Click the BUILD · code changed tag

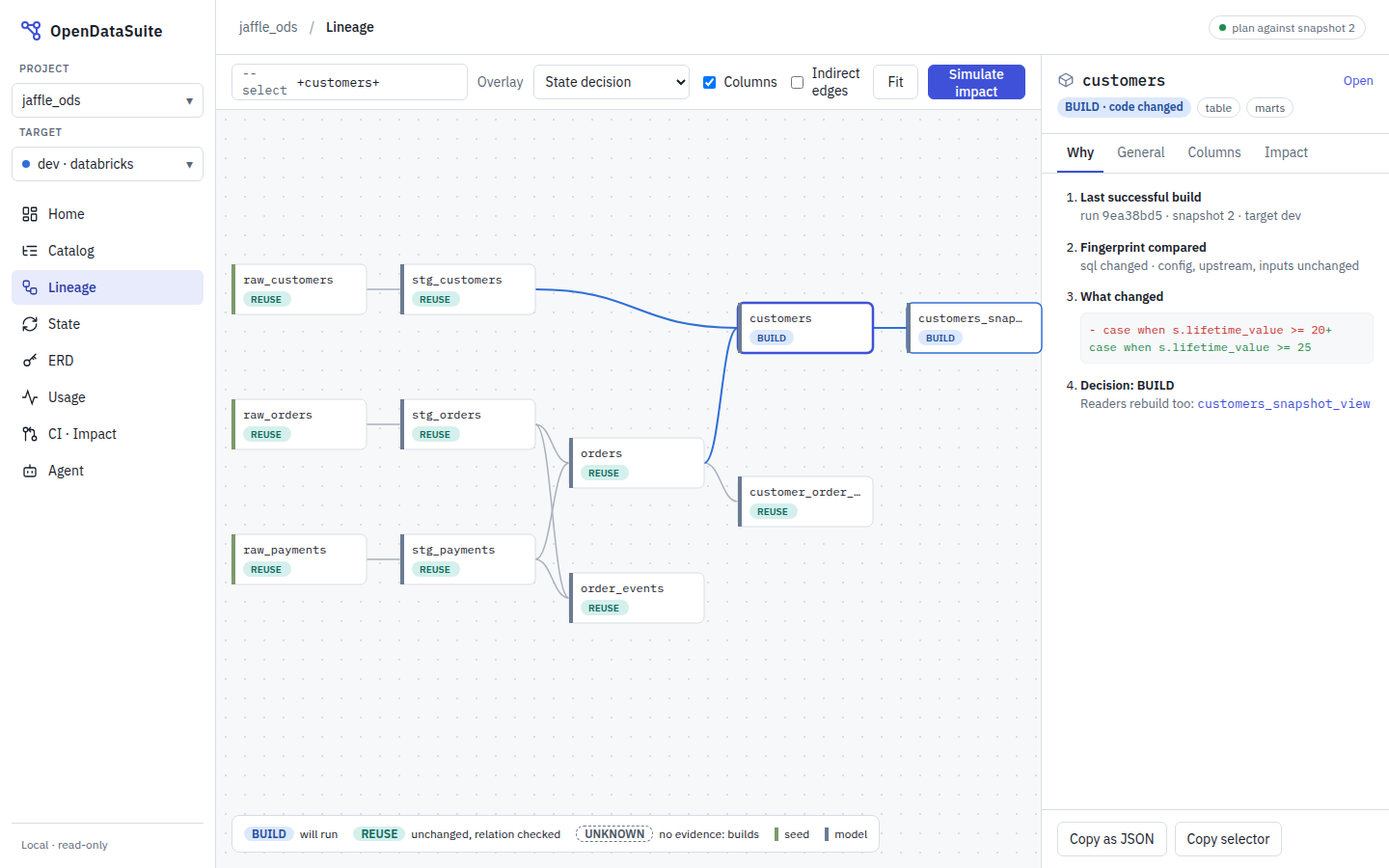tap(1124, 107)
